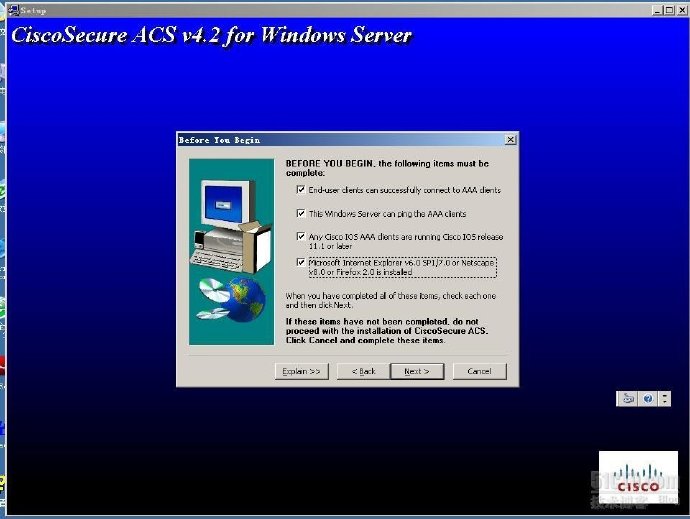Click 'BEFORE YOU BEGIN, the following items' heading
Image resolution: width=690 pixels, height=519 pixels.
coord(387,168)
